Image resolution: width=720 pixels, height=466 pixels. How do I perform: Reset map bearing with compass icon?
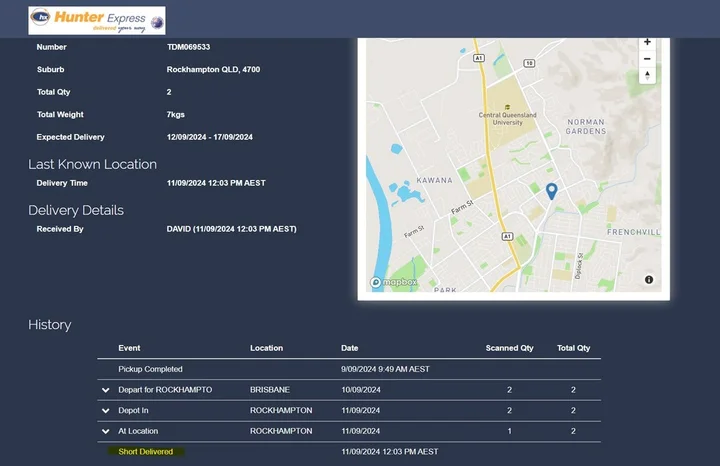point(647,76)
